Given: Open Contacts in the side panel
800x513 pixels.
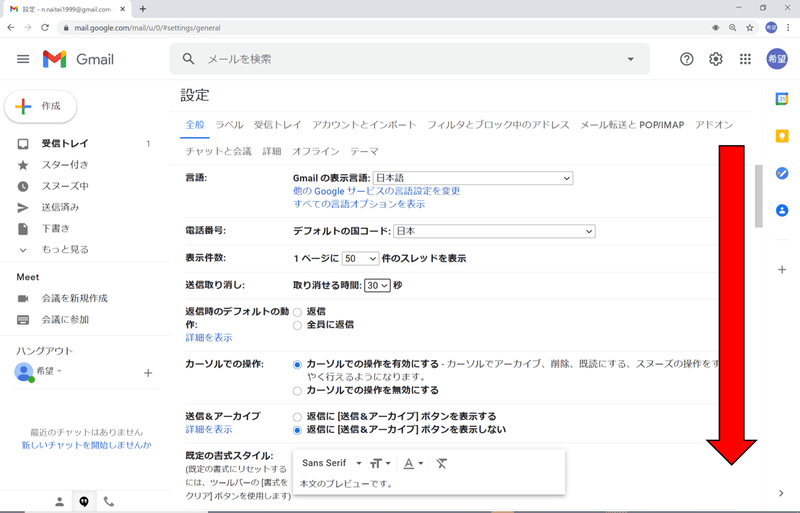Looking at the screenshot, I should pos(782,210).
